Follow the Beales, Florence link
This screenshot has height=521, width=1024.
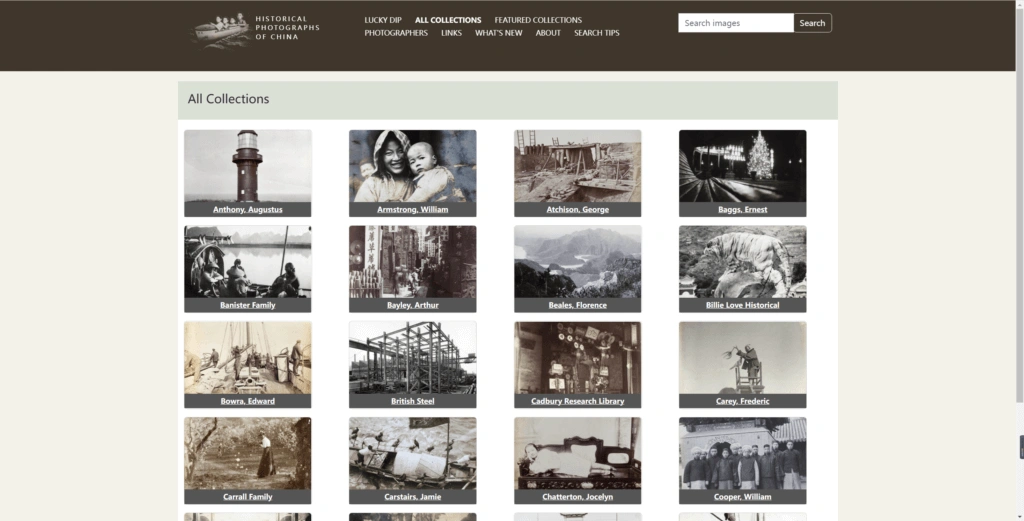577,305
